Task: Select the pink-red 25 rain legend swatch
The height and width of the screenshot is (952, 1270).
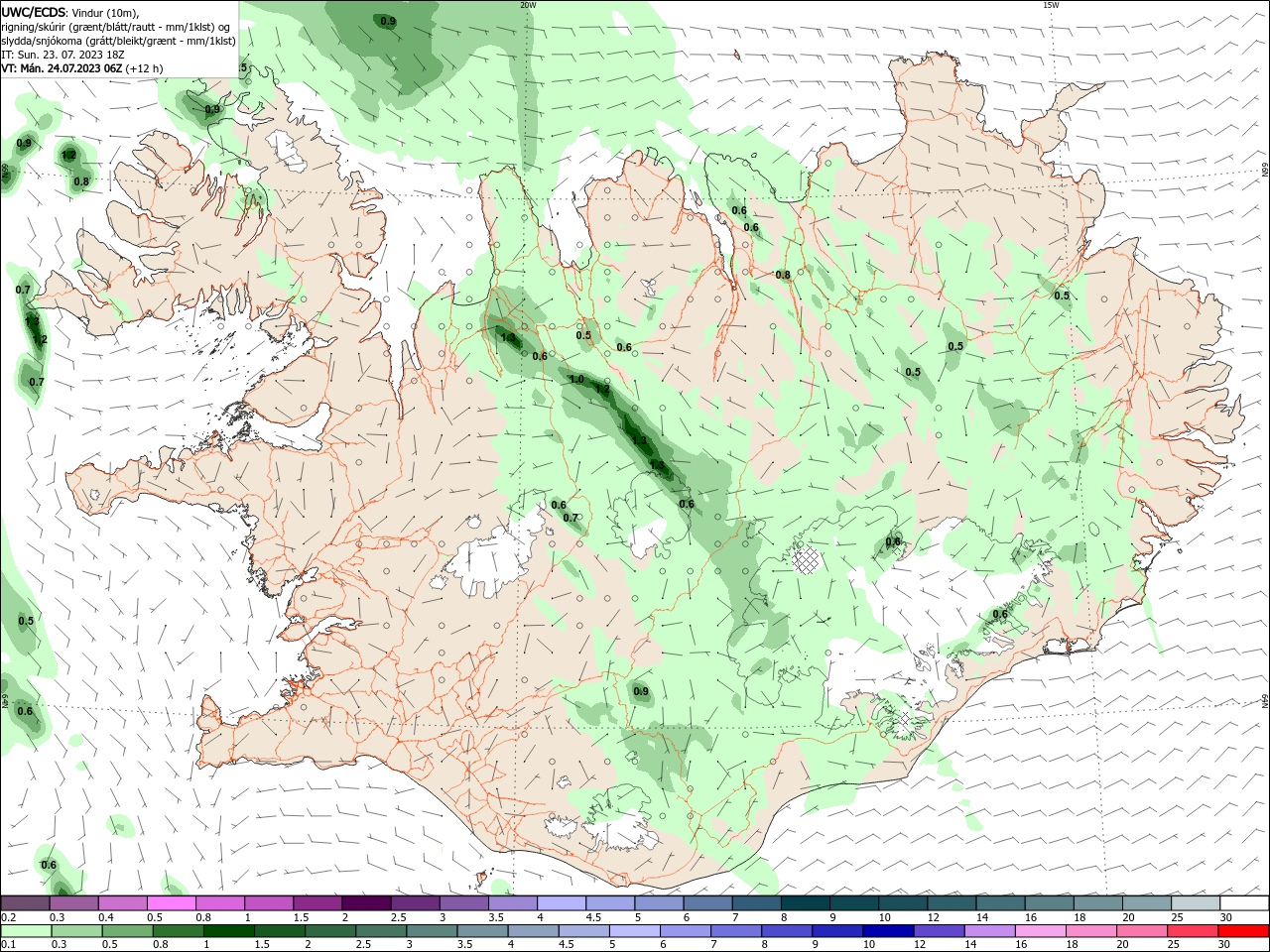Action: [1194, 931]
